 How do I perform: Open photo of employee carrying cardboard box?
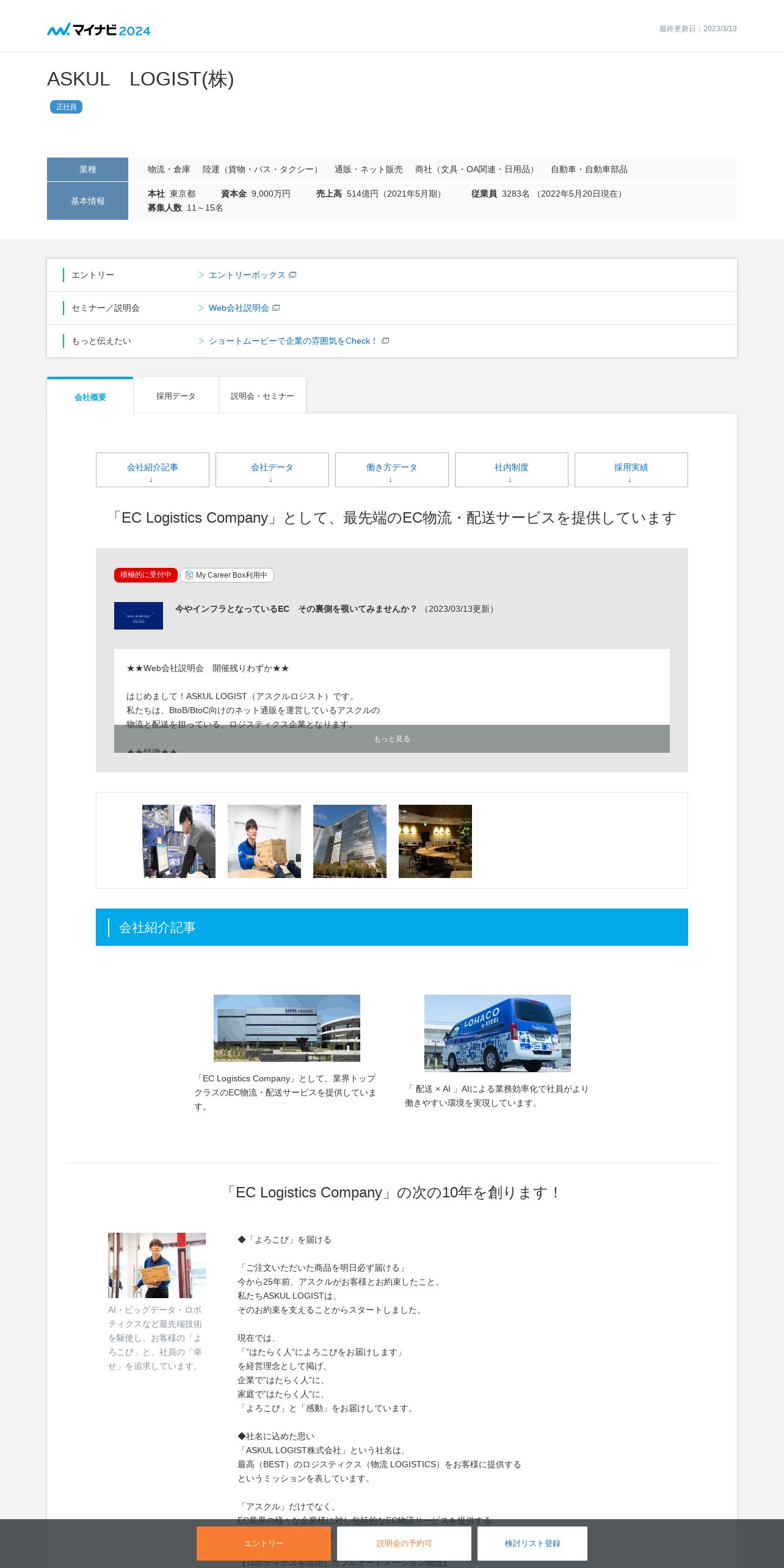click(x=157, y=1265)
